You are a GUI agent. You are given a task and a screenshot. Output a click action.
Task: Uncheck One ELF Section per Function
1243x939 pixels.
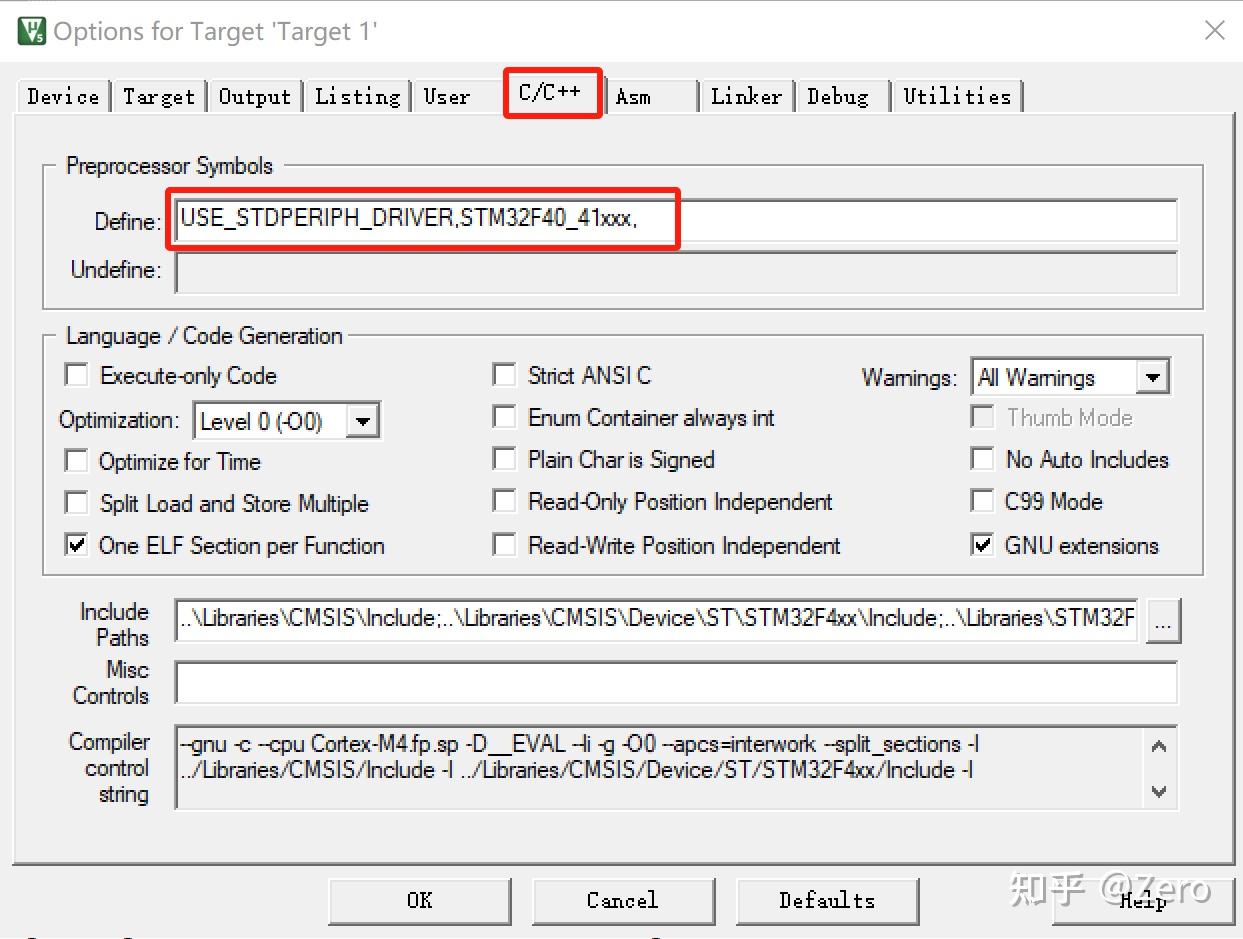tap(76, 546)
